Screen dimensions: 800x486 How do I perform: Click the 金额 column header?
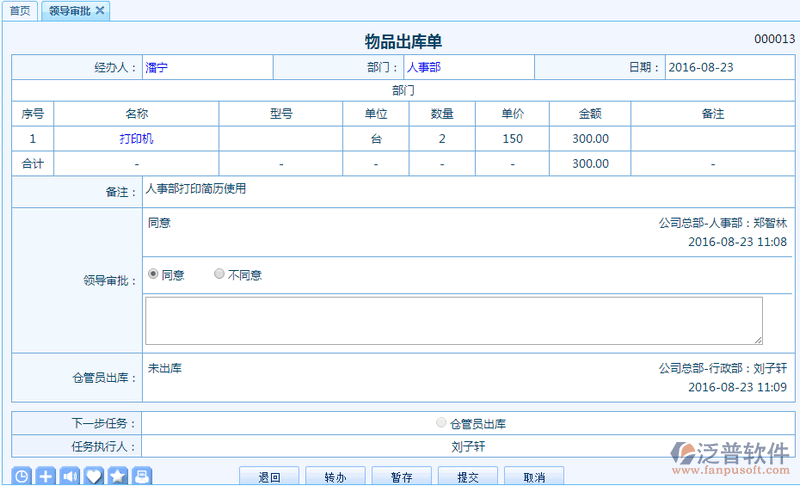(x=590, y=114)
